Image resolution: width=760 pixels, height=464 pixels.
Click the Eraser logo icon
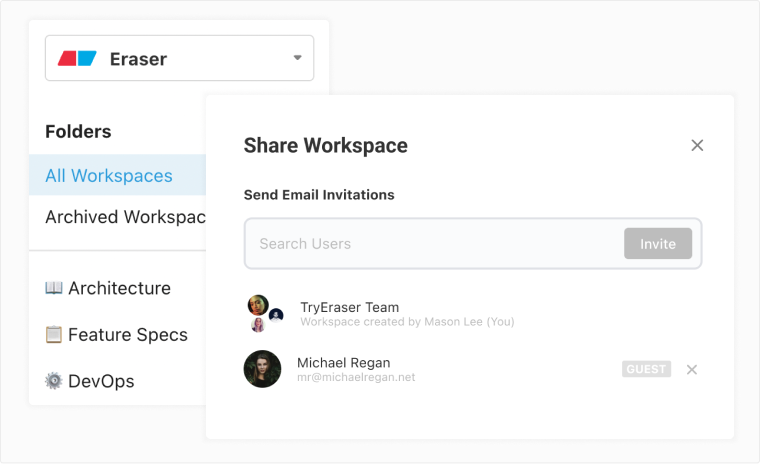77,59
